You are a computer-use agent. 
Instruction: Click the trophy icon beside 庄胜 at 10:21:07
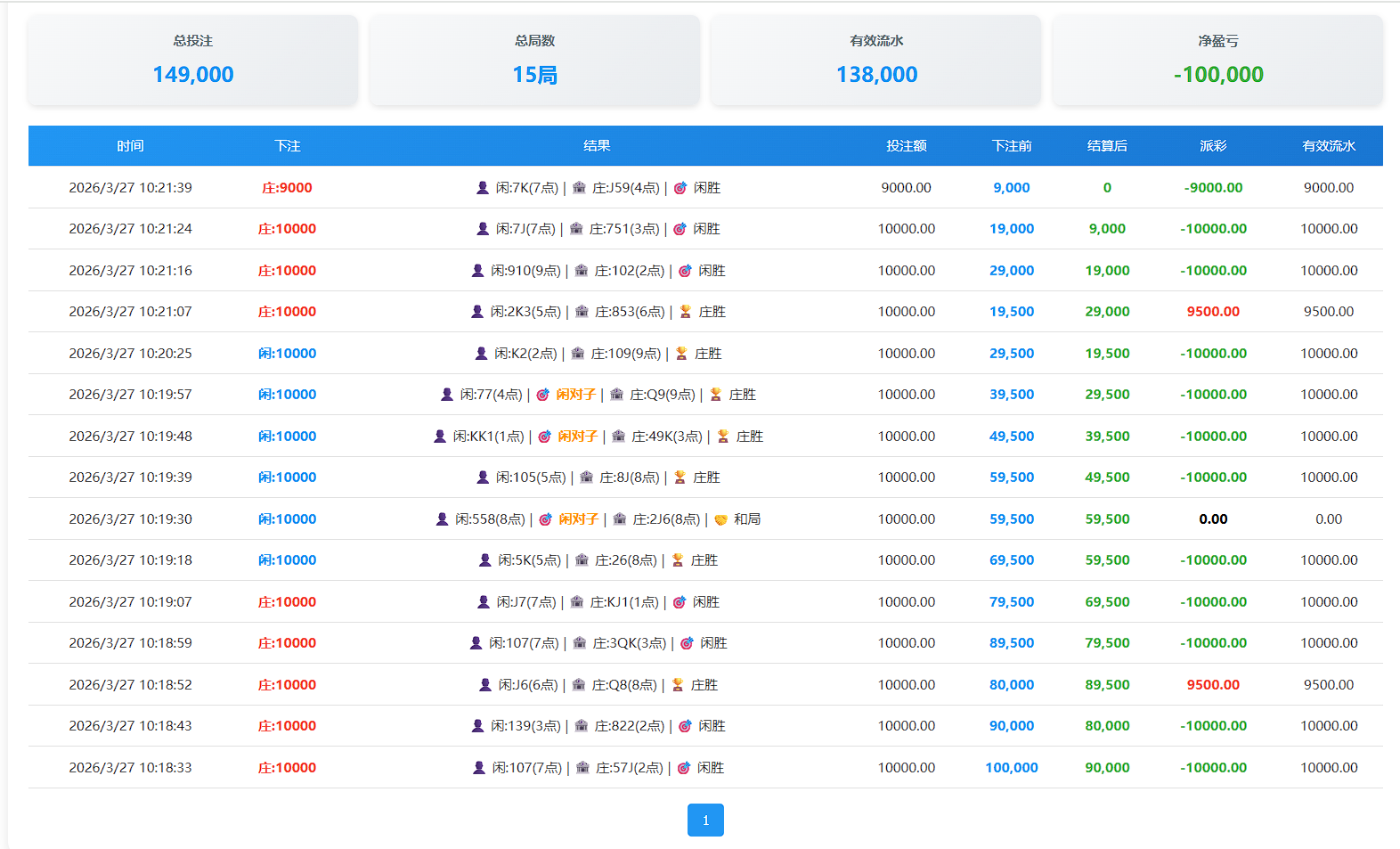click(x=685, y=312)
